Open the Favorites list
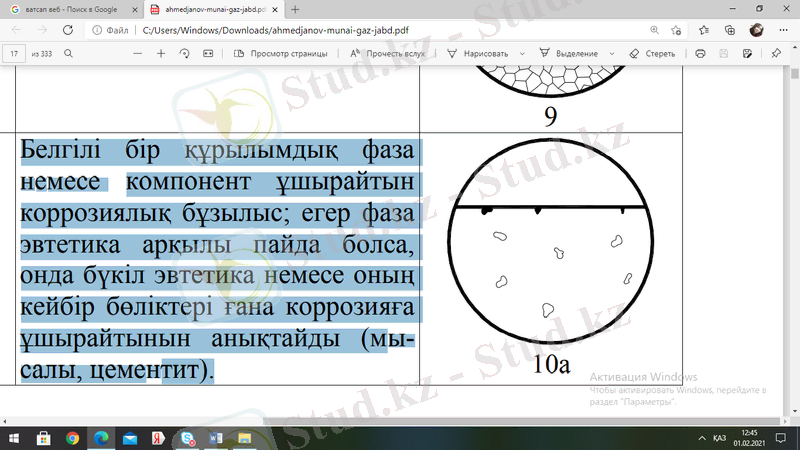Screen dimensions: 800x450 pos(704,30)
